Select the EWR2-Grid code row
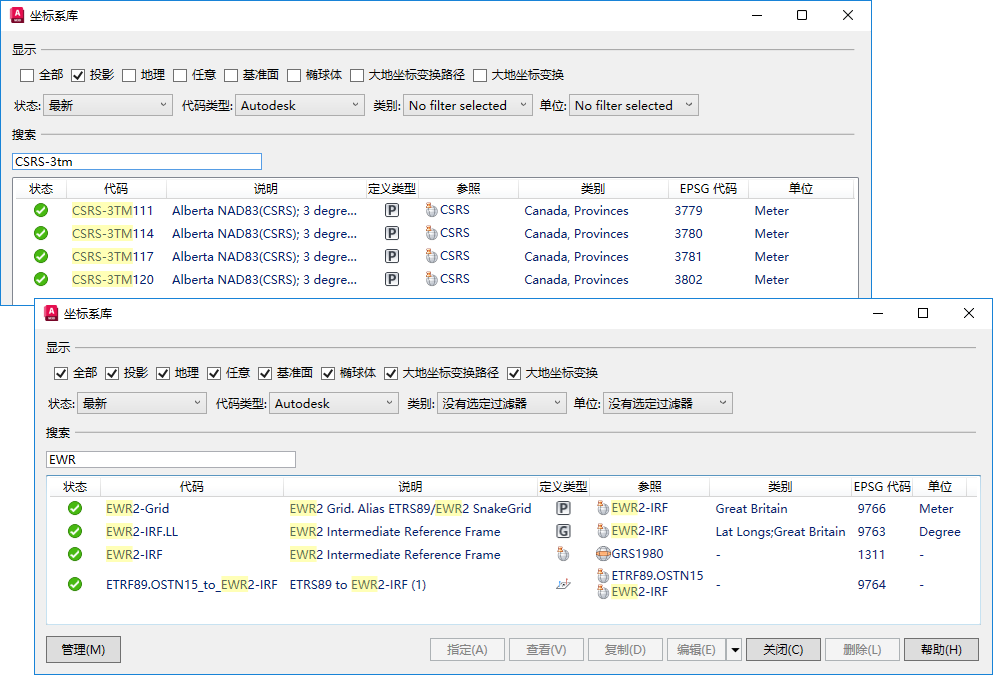The width and height of the screenshot is (993, 675). 137,508
